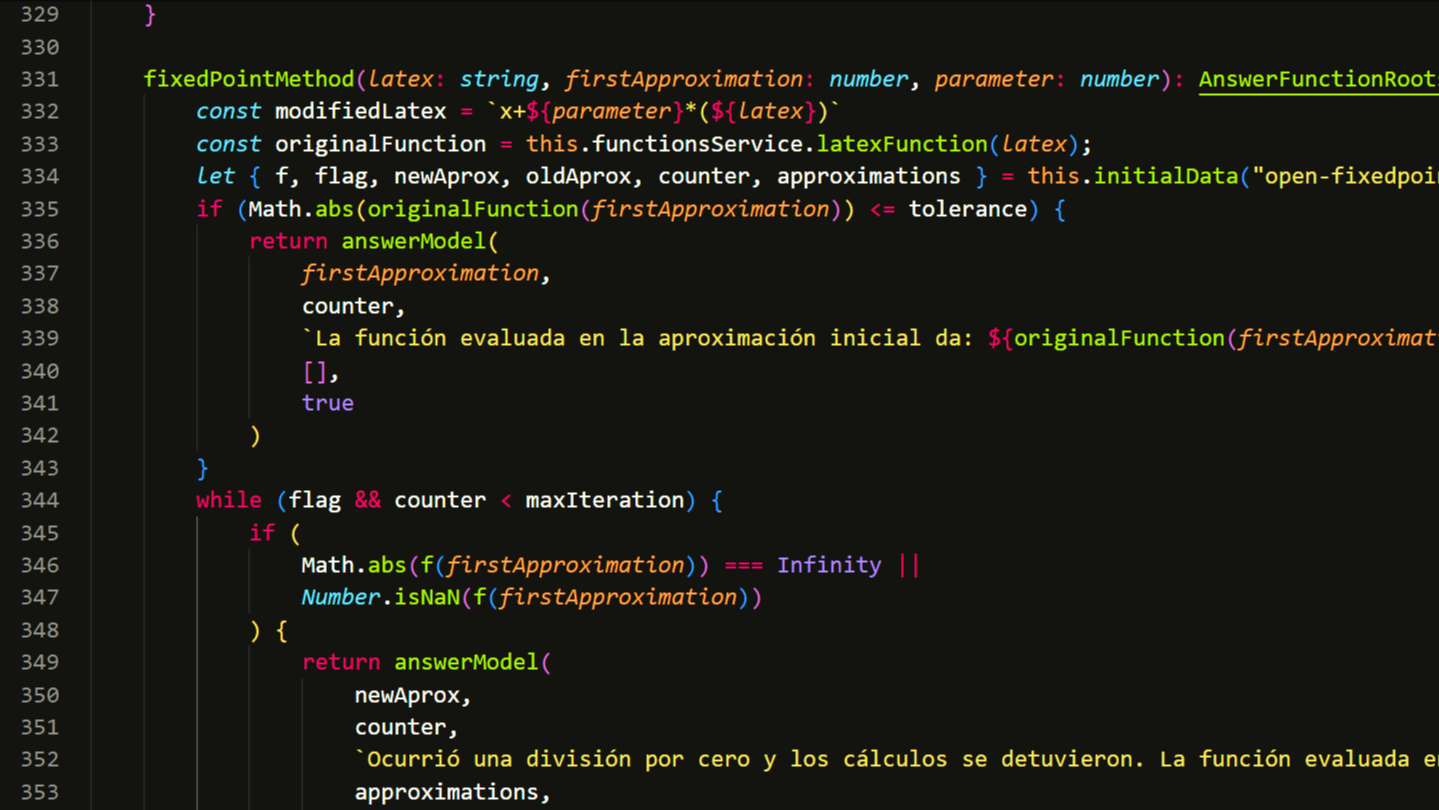Click line number 331 in the gutter
Image resolution: width=1439 pixels, height=810 pixels.
pyautogui.click(x=39, y=79)
